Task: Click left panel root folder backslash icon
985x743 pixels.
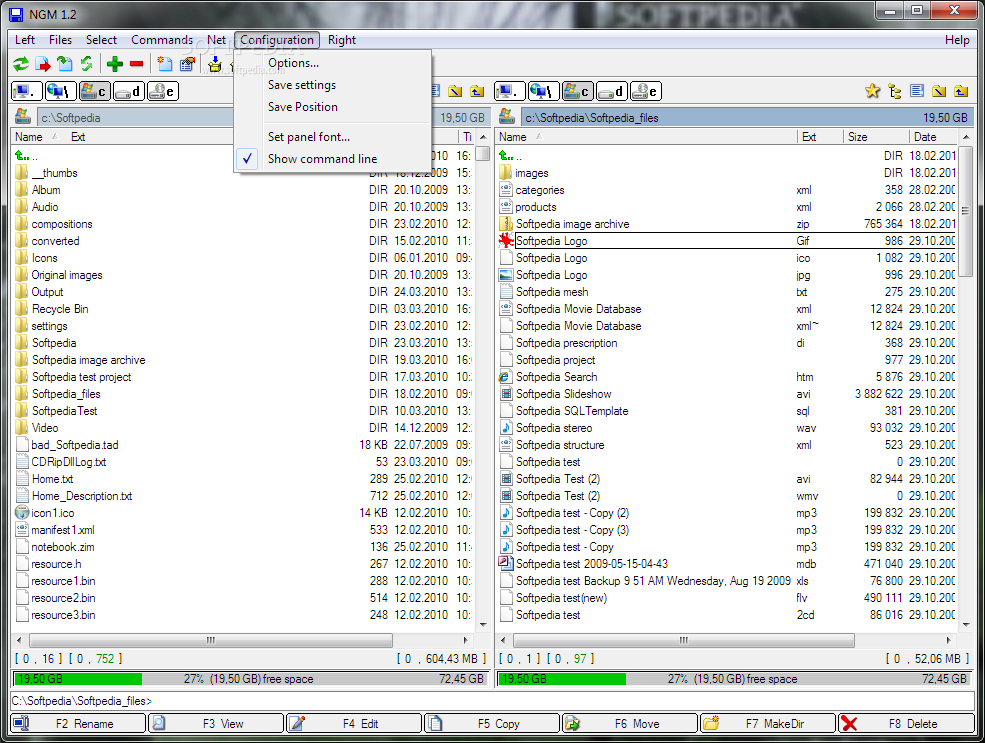Action: [x=455, y=92]
